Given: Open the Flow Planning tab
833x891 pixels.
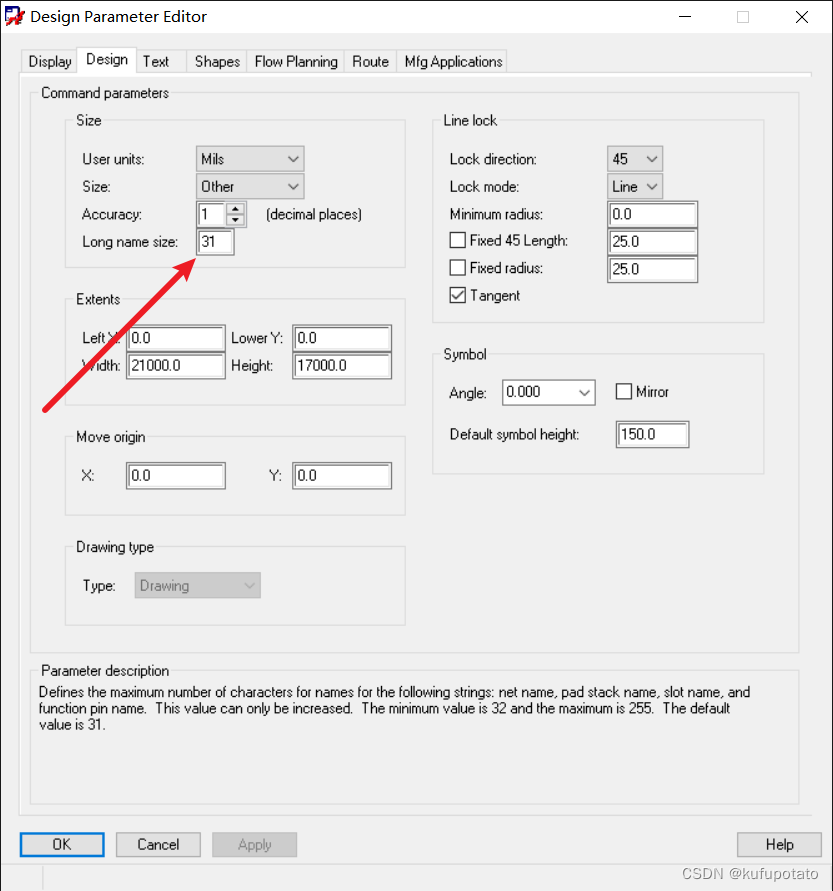Looking at the screenshot, I should [295, 61].
